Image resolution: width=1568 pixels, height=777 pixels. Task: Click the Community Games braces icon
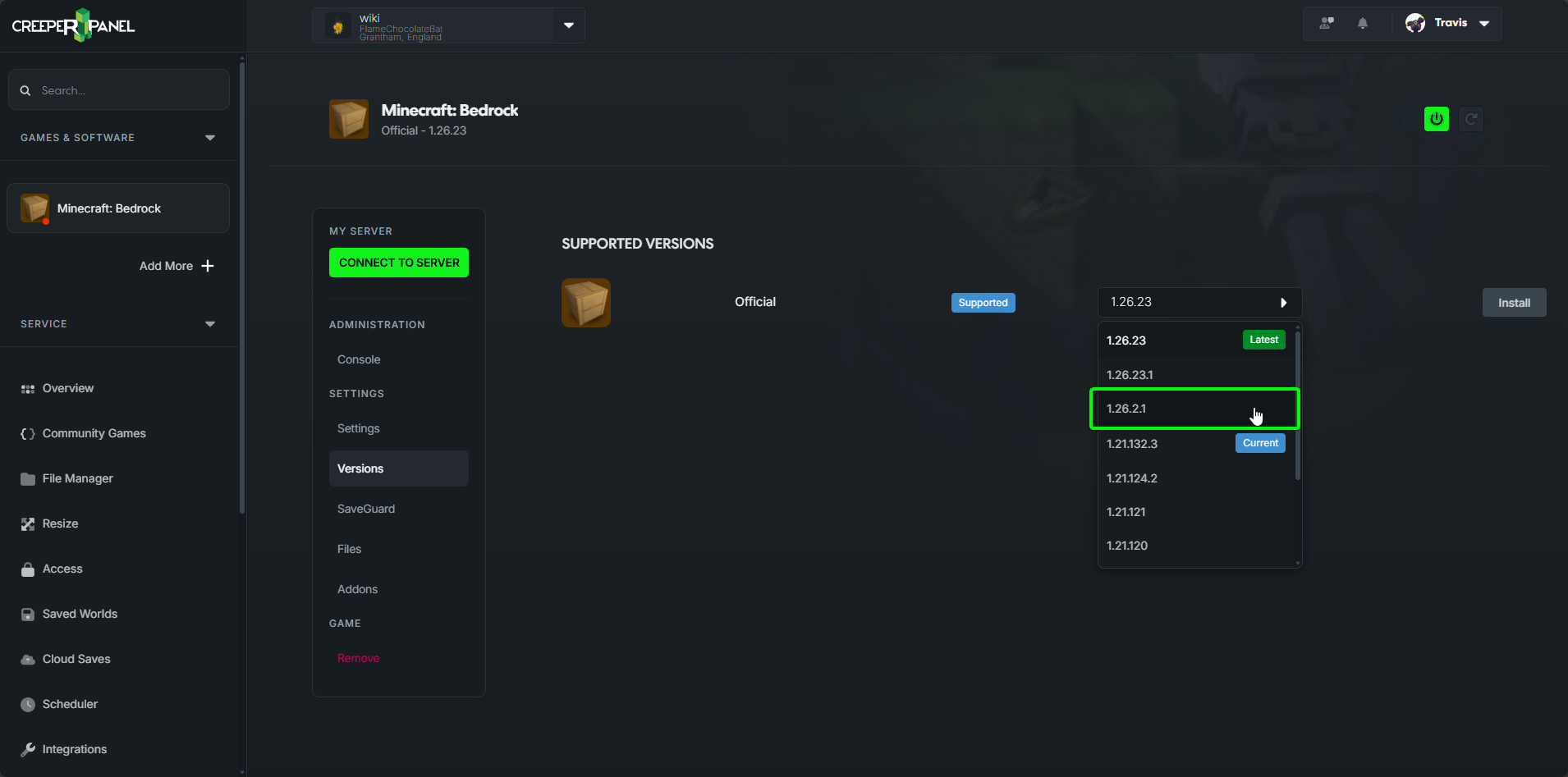[28, 434]
